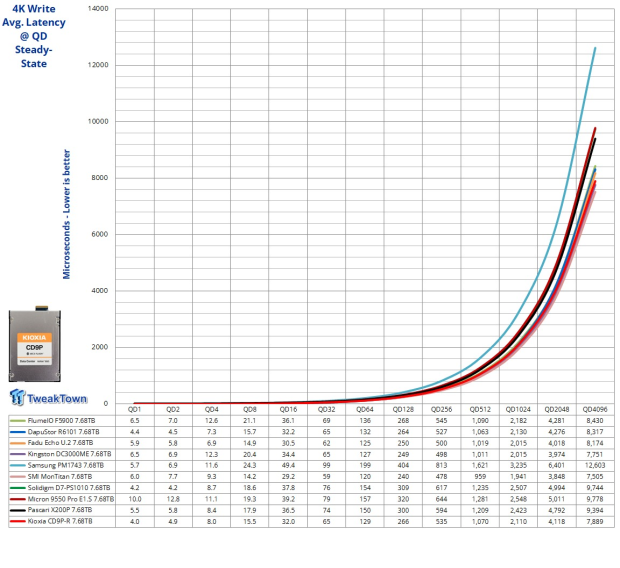Select Fadu's QD4096 value '8,174'
The height and width of the screenshot is (568, 620).
coord(595,443)
